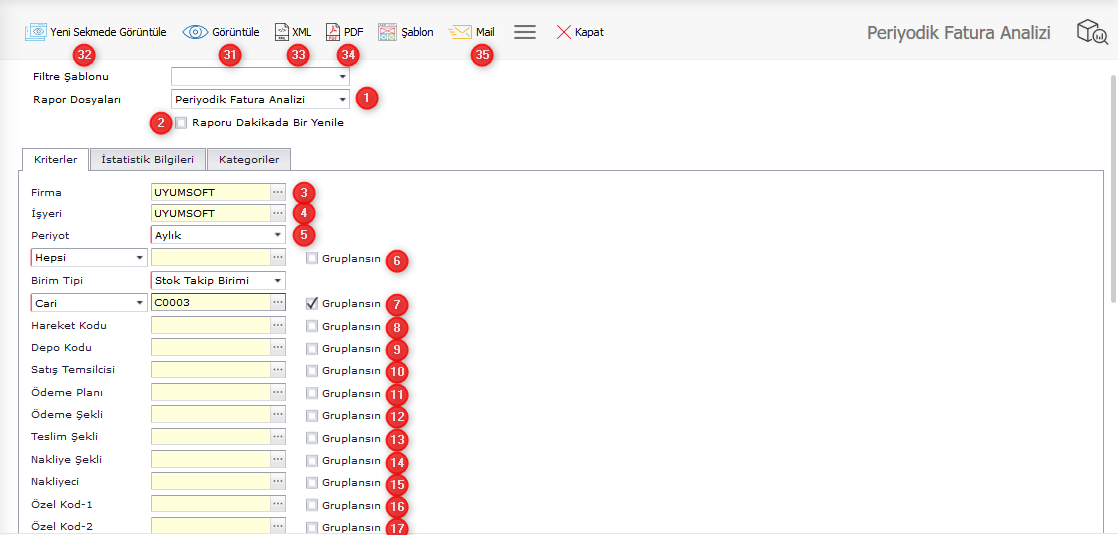Expand Birim Tipi dropdown
The width and height of the screenshot is (1118, 535).
[277, 281]
